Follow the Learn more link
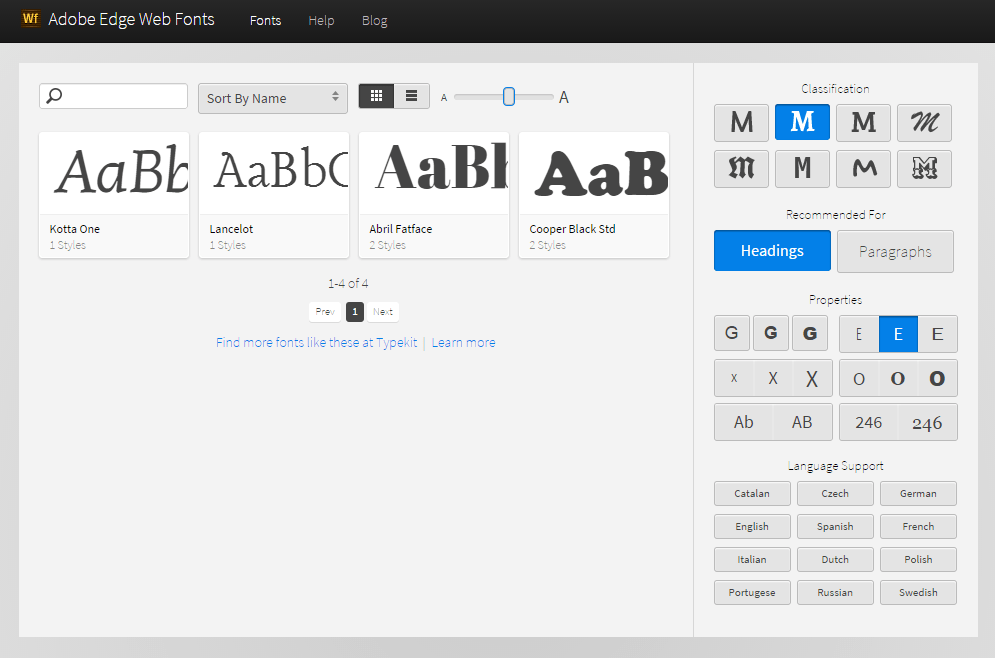The width and height of the screenshot is (995, 658). [463, 343]
